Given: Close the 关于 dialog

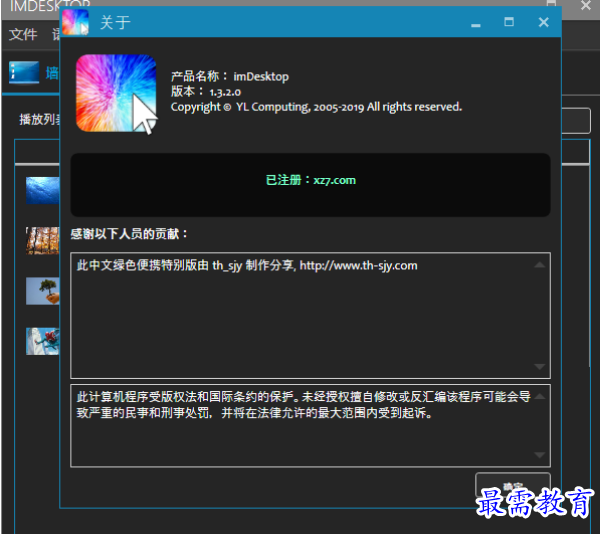Looking at the screenshot, I should tap(543, 22).
